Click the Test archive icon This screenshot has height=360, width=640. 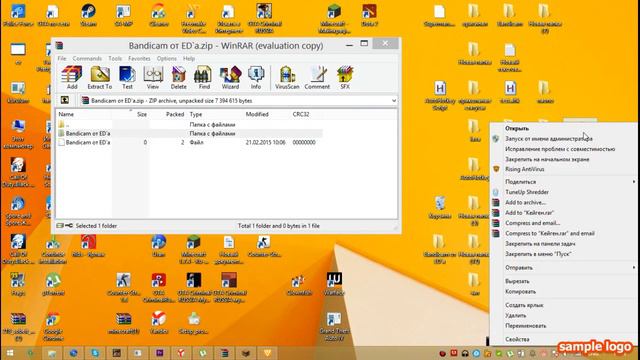tap(127, 78)
